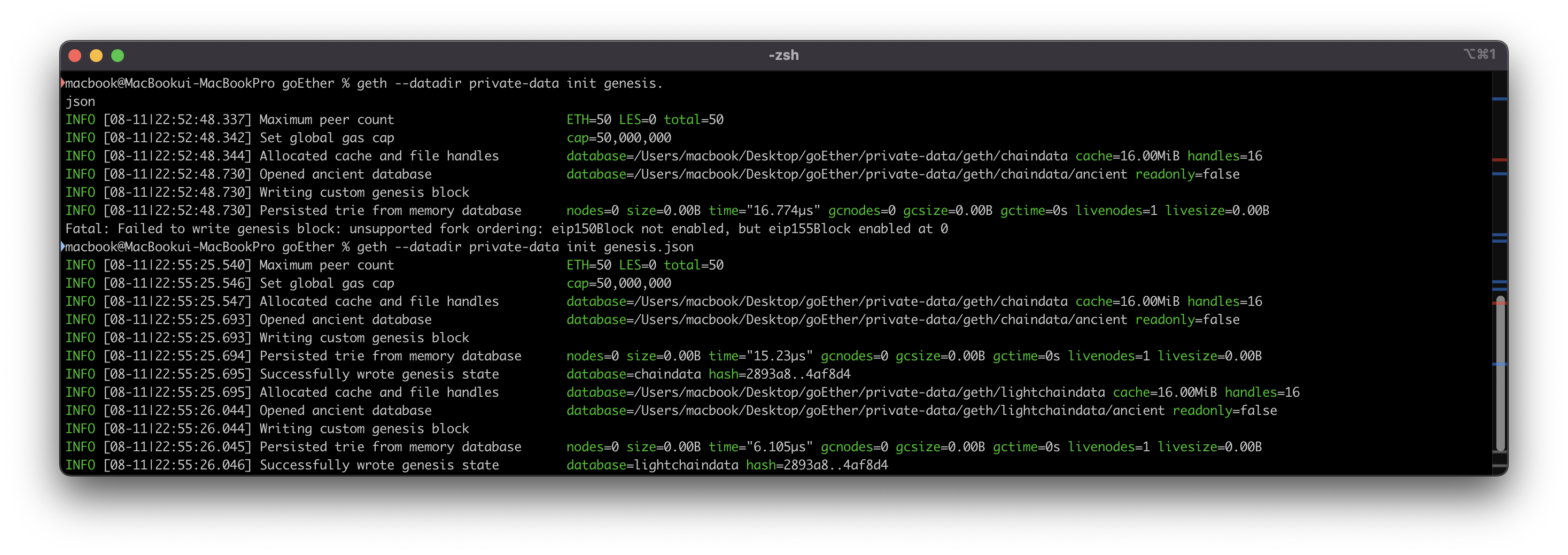Click 'Writing custom genesis block' at 22:55:26.044
This screenshot has height=555, width=1568.
(x=364, y=429)
